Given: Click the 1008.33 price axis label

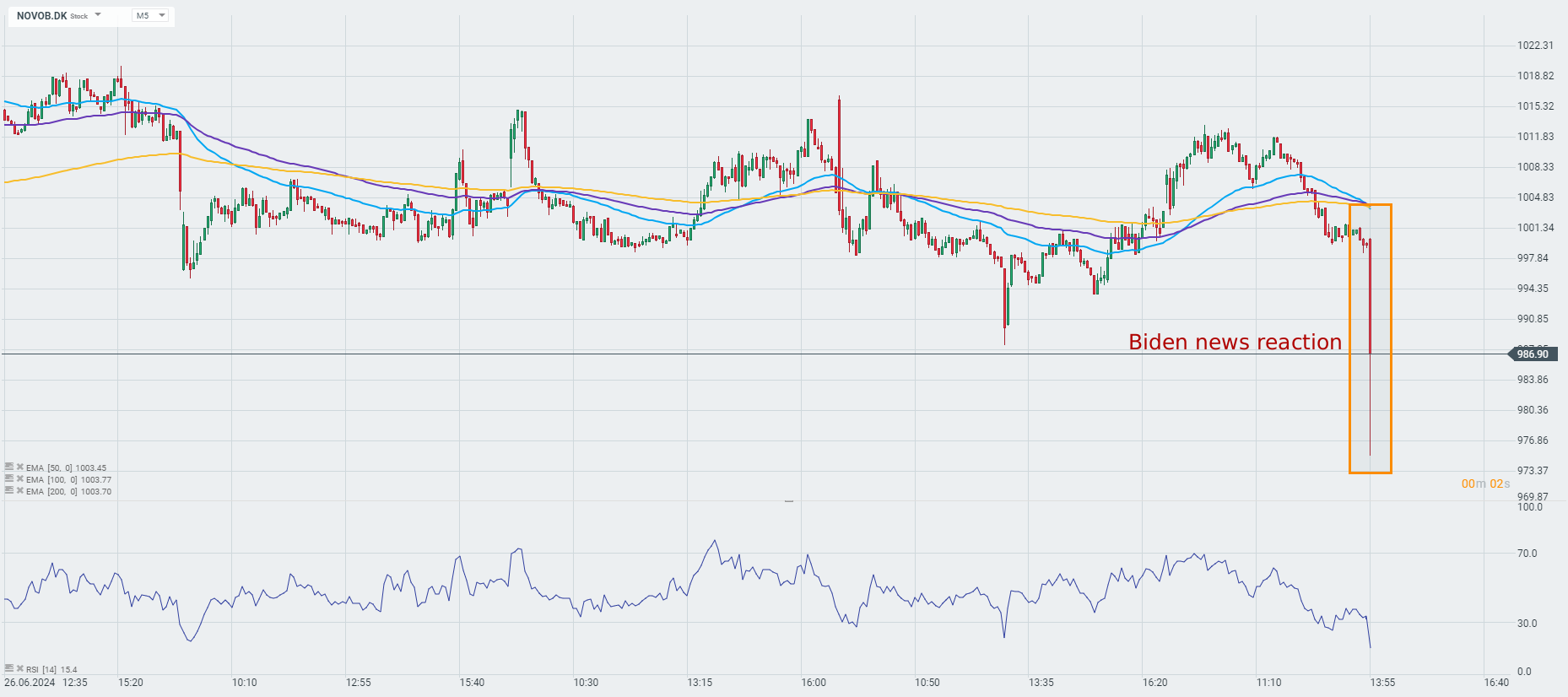Looking at the screenshot, I should 1535,167.
